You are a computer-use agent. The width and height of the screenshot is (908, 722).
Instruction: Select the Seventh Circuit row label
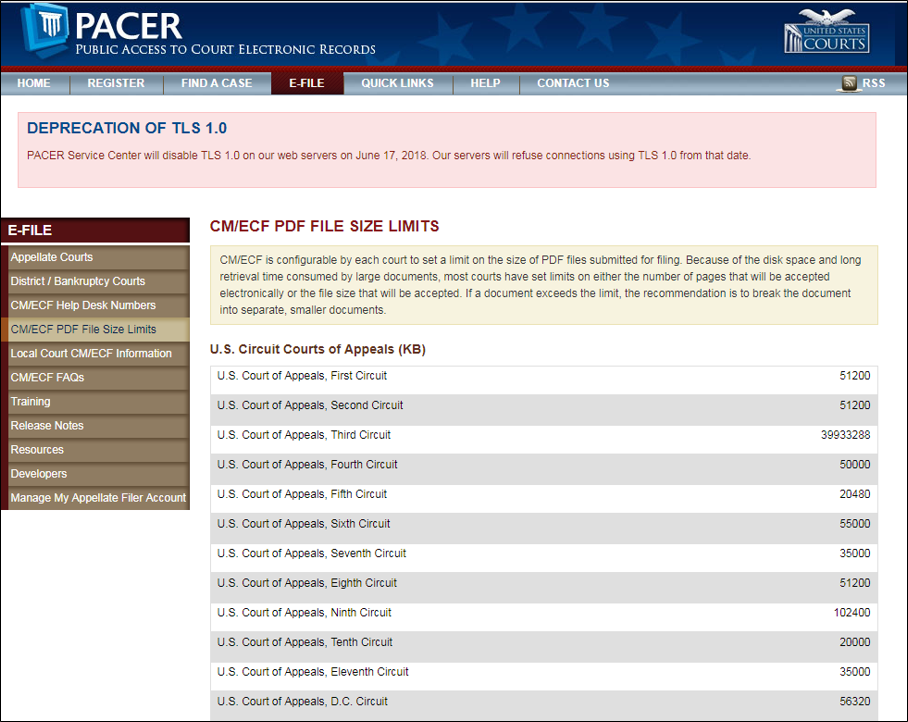tap(312, 553)
